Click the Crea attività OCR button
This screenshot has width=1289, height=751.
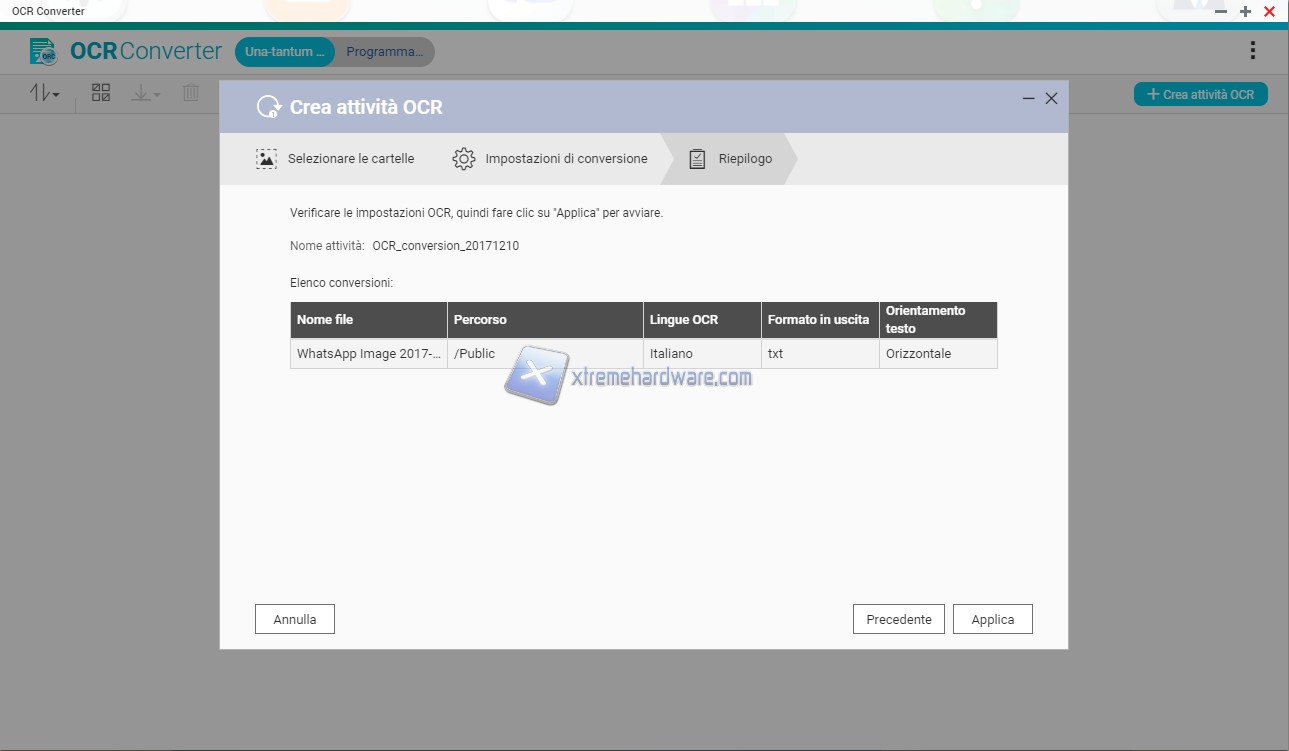(1200, 94)
